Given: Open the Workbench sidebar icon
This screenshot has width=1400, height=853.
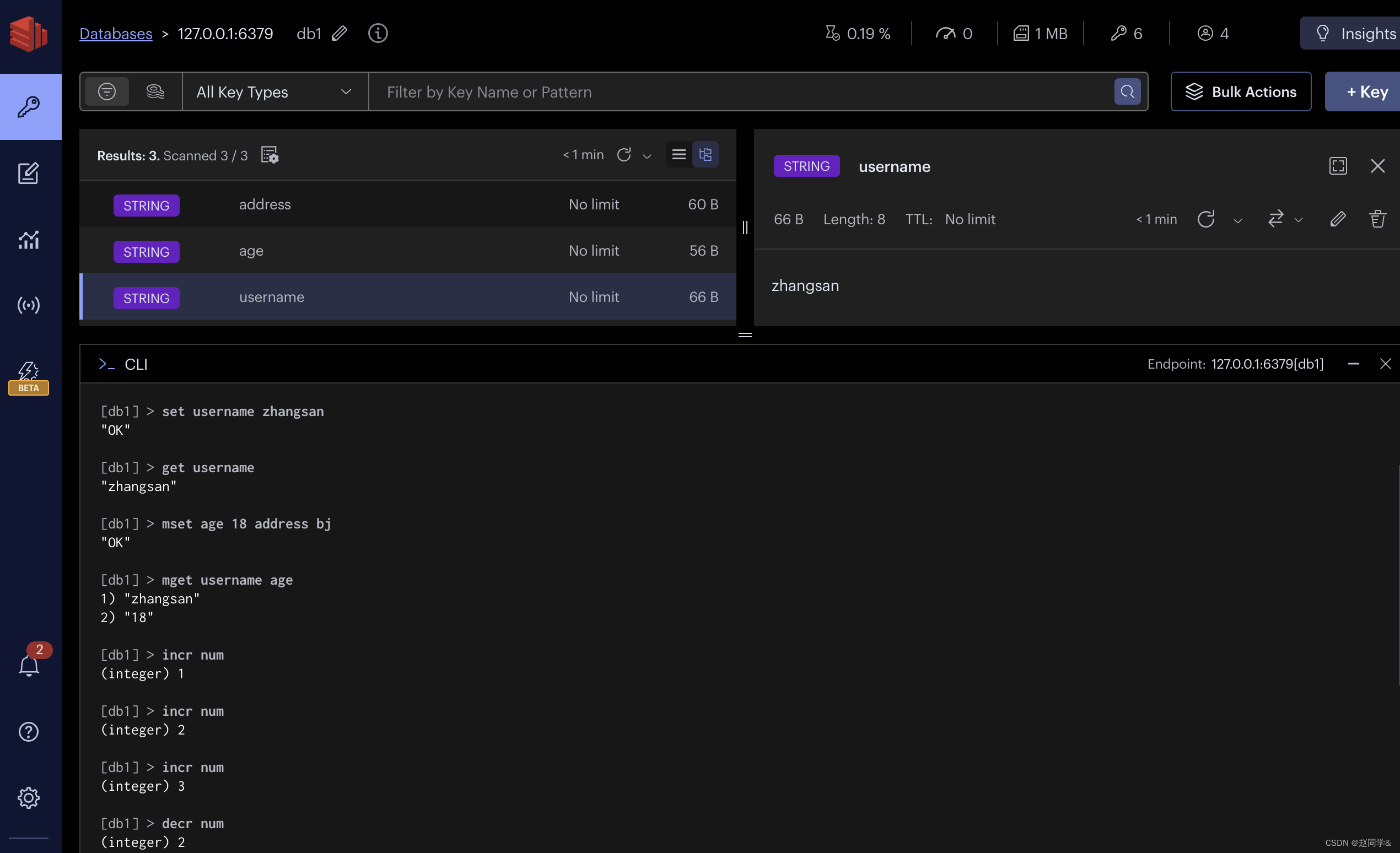Looking at the screenshot, I should pos(29,173).
